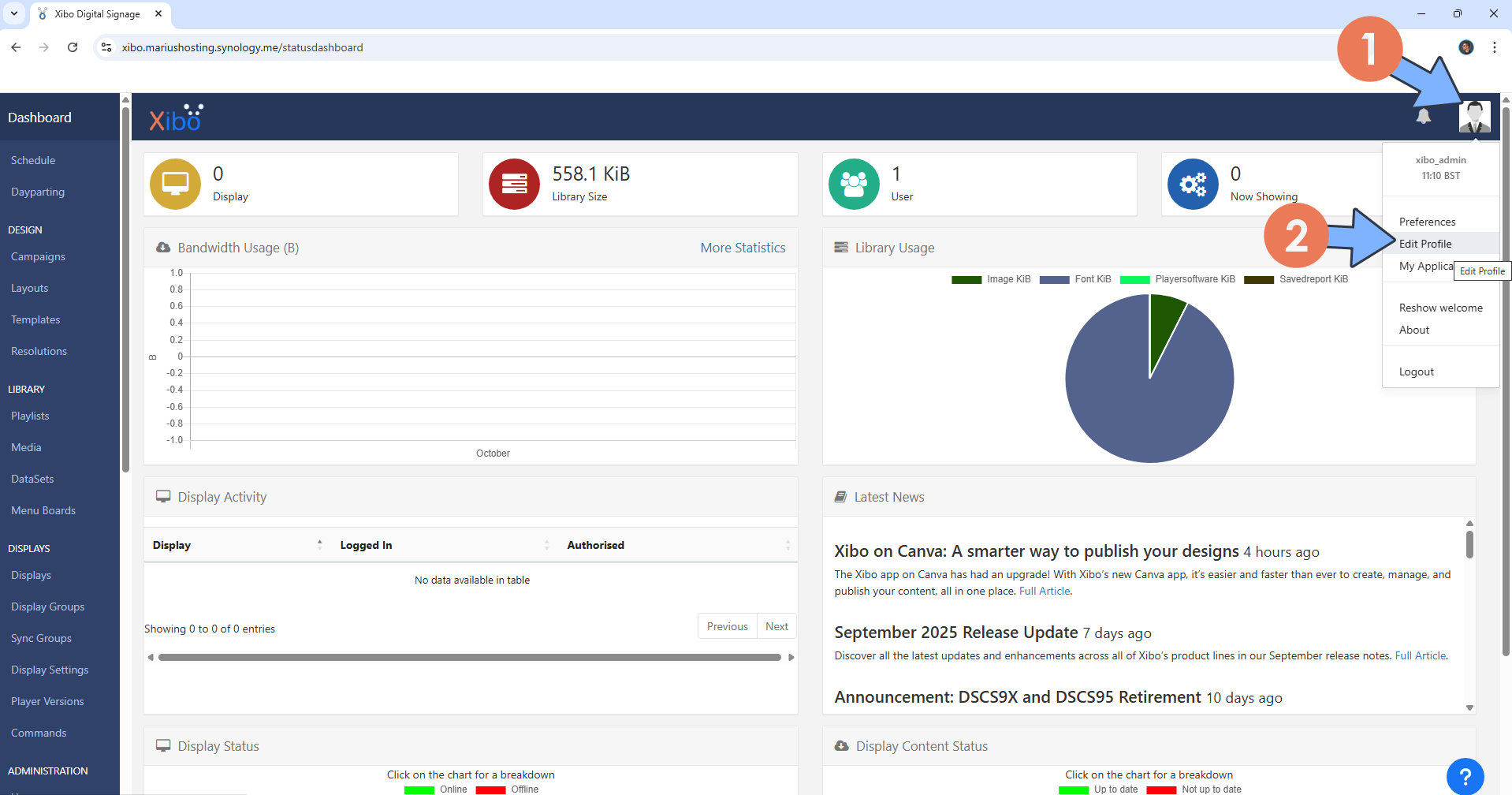The height and width of the screenshot is (795, 1512).
Task: Click the user avatar profile picture
Action: [1473, 117]
